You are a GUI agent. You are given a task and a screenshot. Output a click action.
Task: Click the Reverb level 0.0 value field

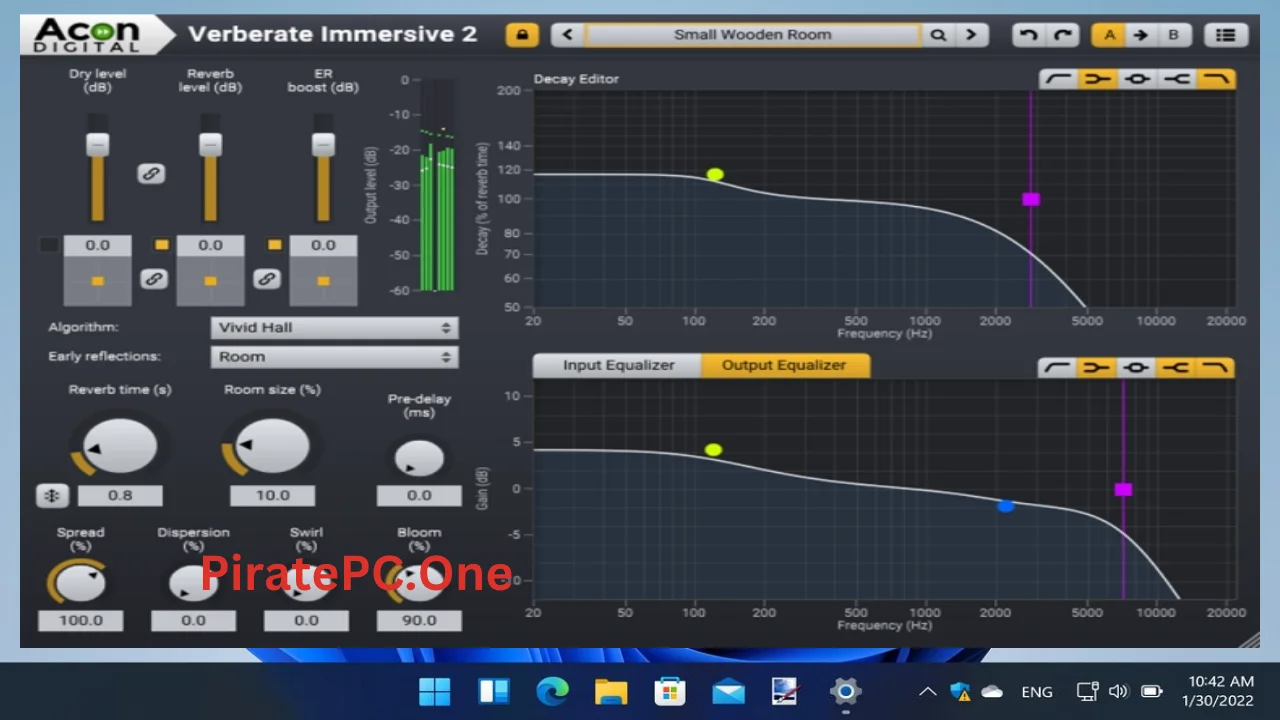[x=210, y=245]
